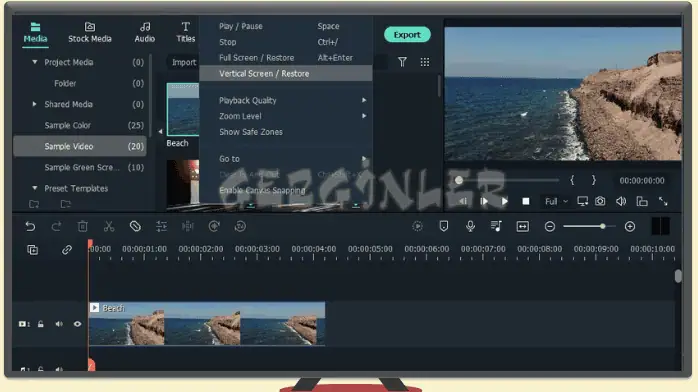Viewport: 698px width, 392px height.
Task: Switch media view with grid icon
Action: point(425,62)
